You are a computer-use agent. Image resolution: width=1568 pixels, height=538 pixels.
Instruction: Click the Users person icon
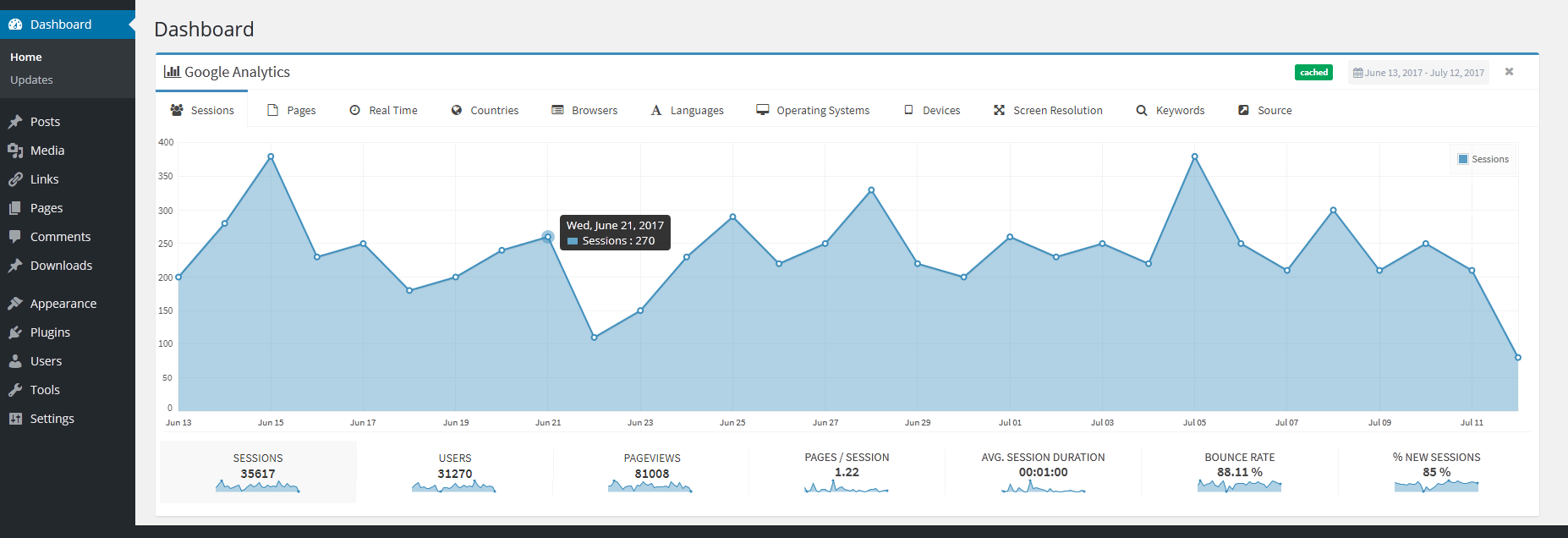click(15, 361)
